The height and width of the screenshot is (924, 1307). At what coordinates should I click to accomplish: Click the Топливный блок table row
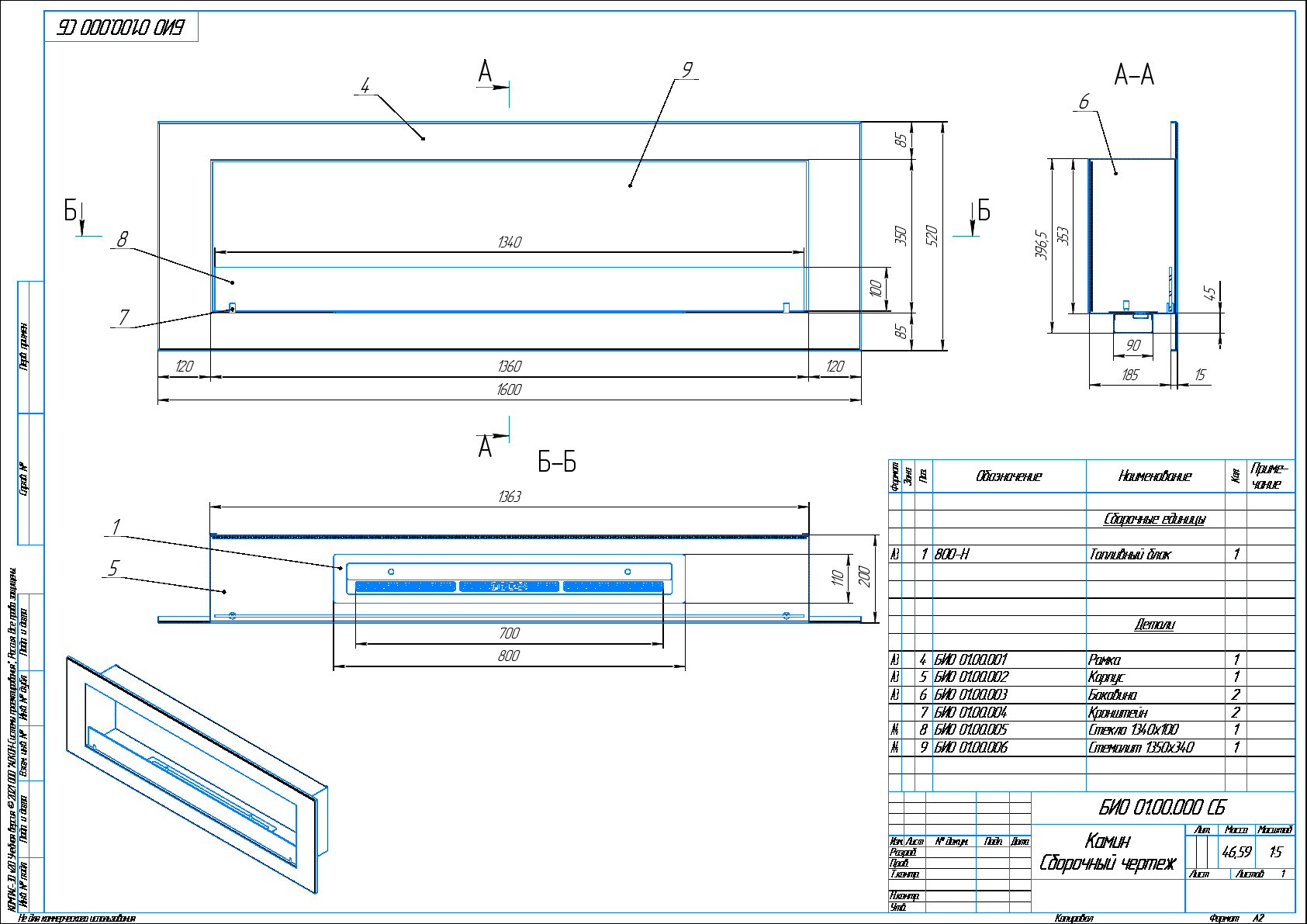pyautogui.click(x=1129, y=554)
